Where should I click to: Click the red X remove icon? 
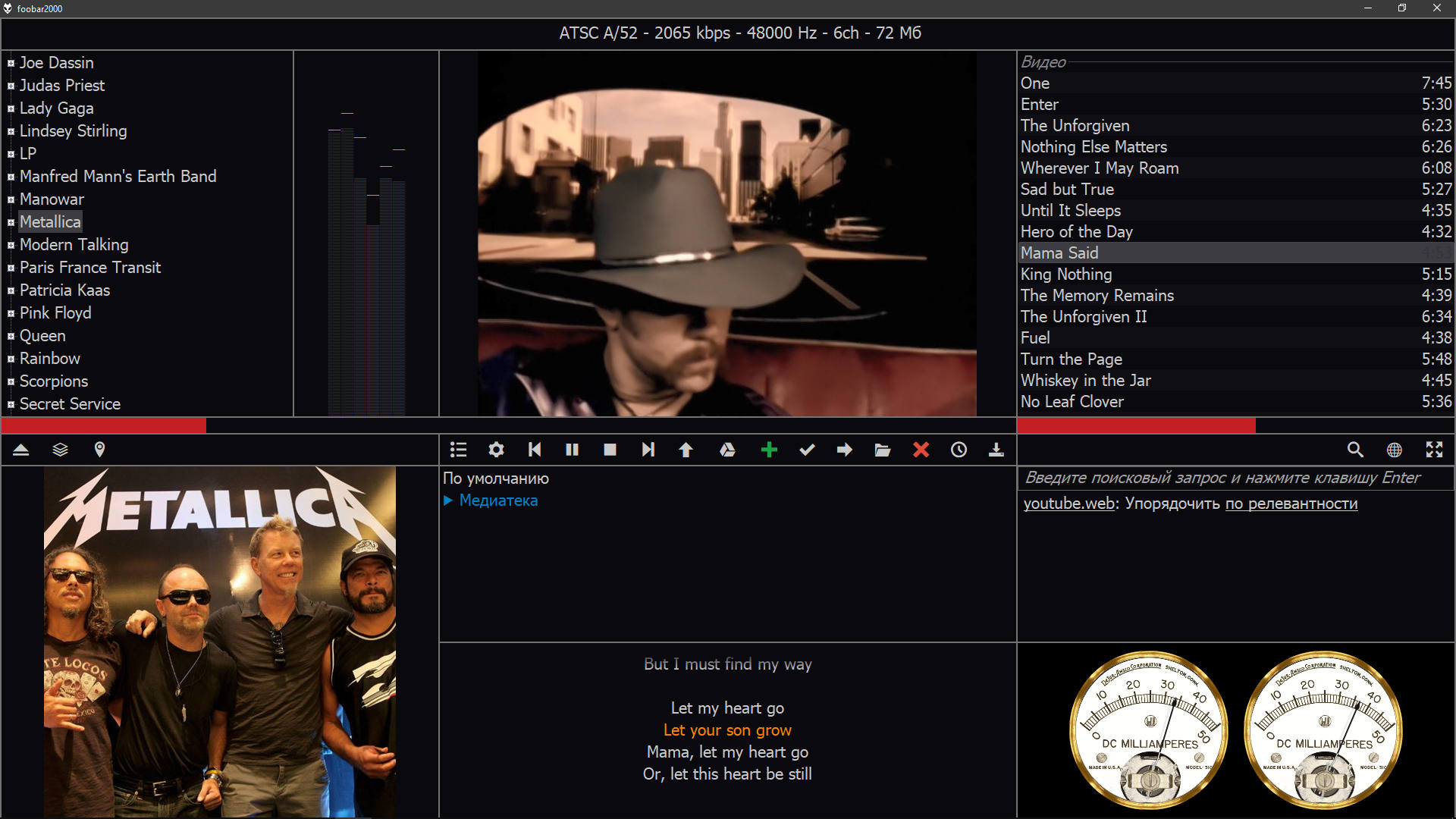(921, 450)
